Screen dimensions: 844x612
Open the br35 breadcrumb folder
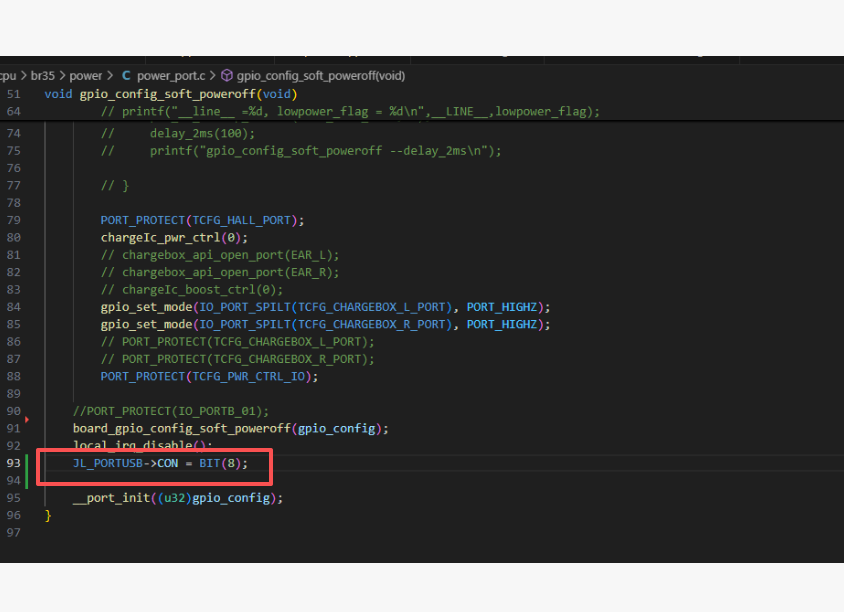tap(43, 76)
